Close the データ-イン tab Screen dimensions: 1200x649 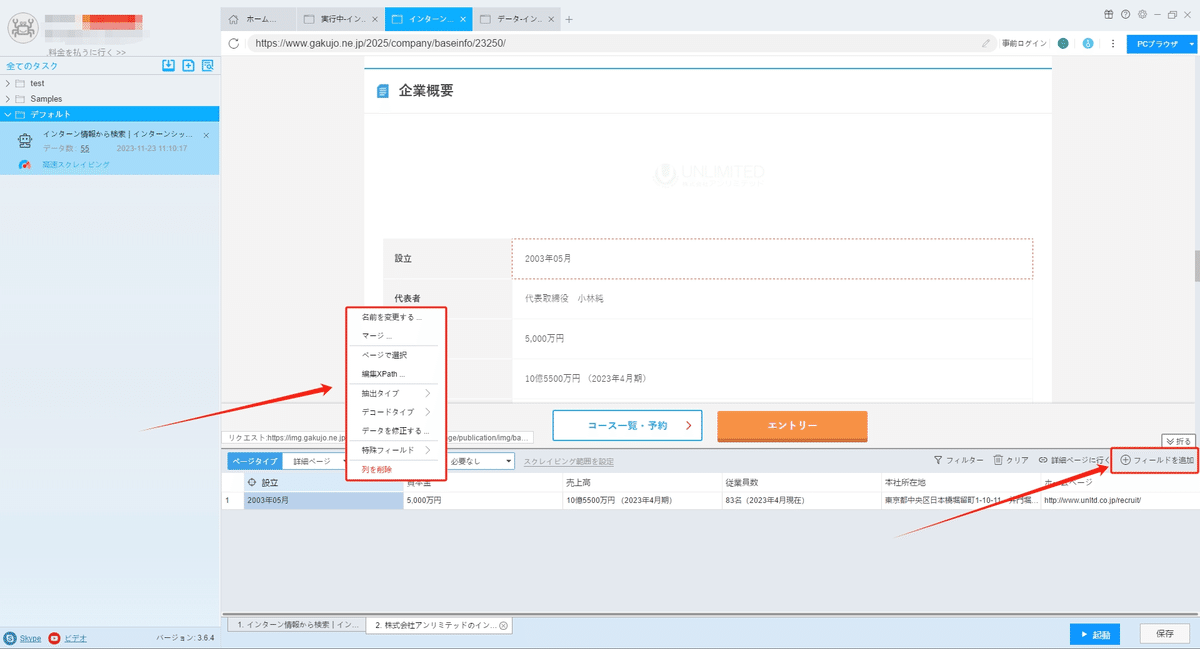(x=553, y=19)
